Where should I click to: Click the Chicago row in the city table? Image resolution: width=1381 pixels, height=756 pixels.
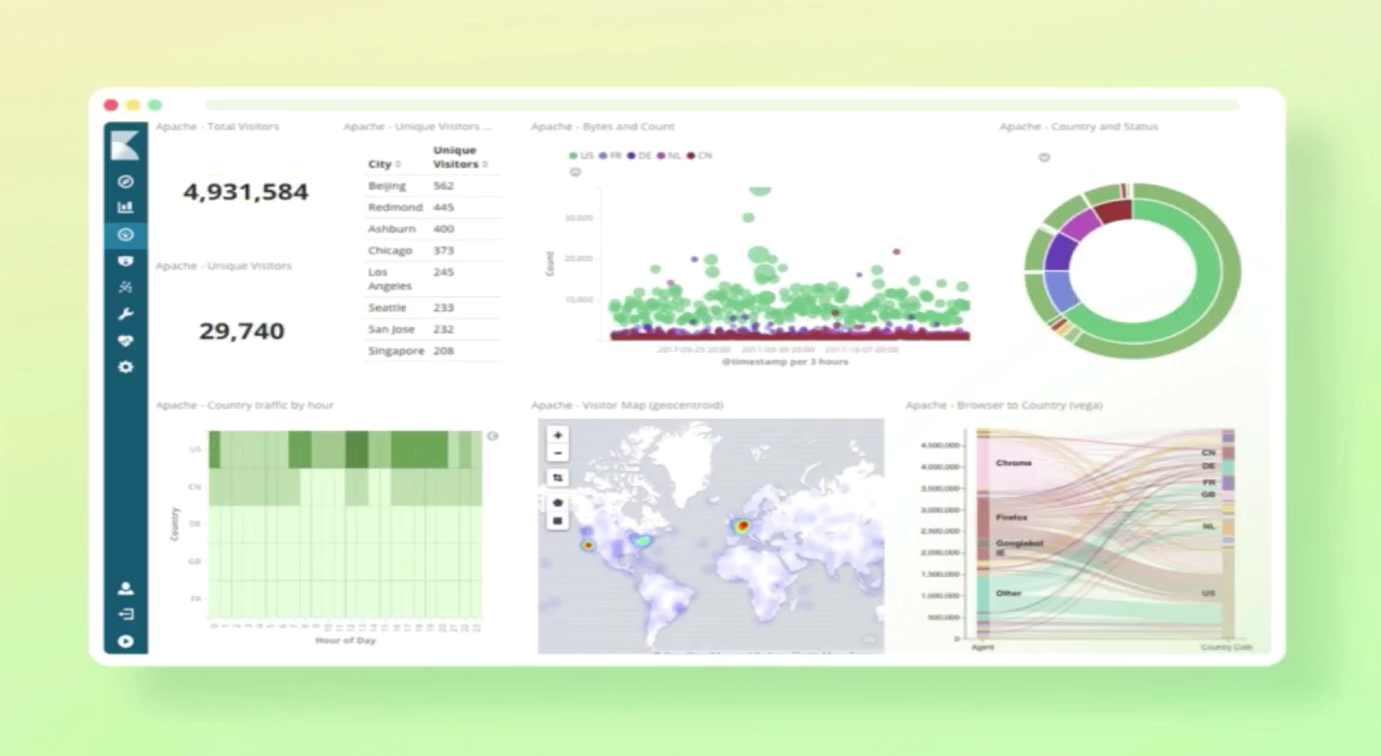433,250
